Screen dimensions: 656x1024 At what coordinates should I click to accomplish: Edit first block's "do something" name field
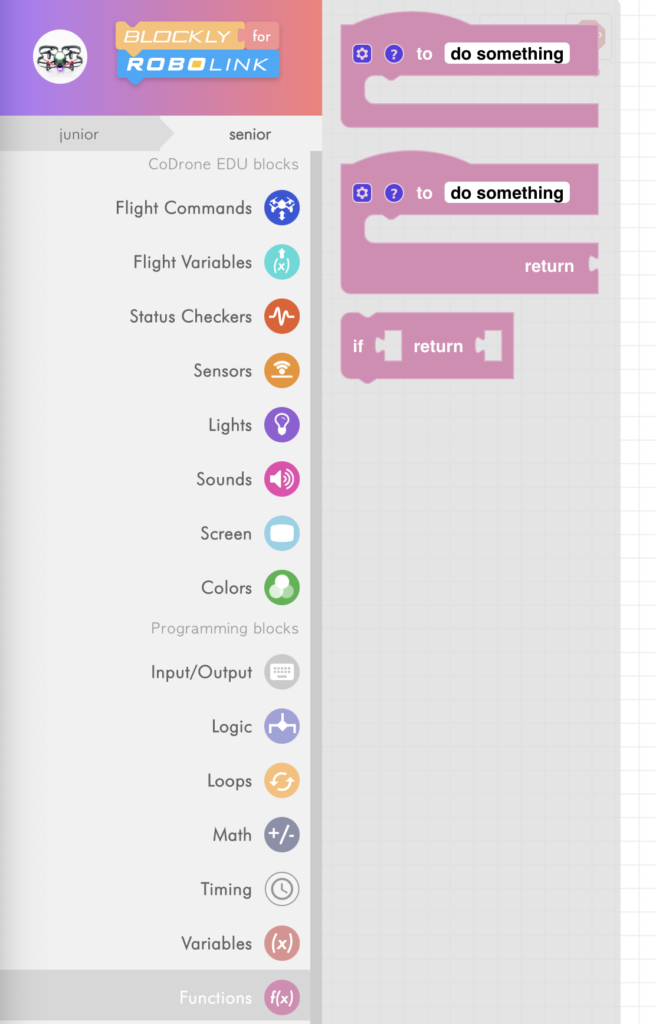click(506, 54)
